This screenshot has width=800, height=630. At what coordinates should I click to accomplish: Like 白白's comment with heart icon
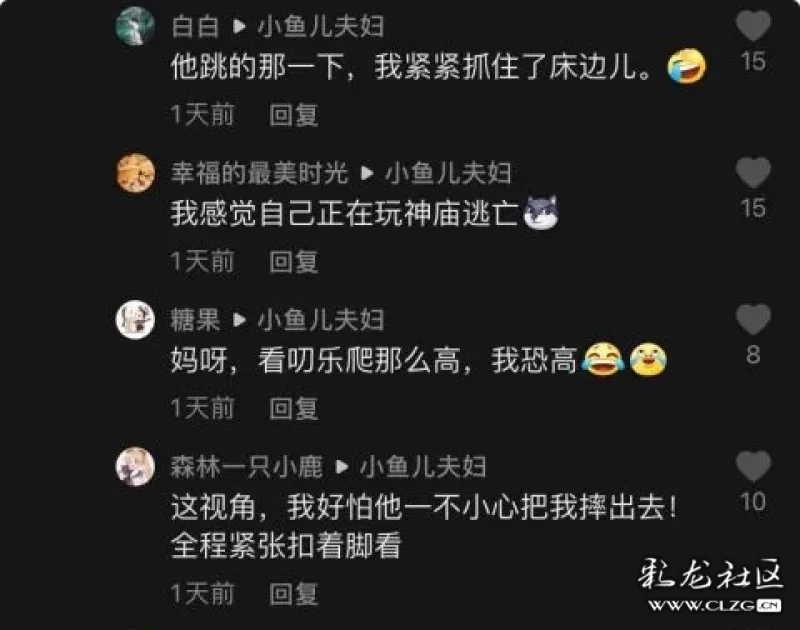click(753, 26)
